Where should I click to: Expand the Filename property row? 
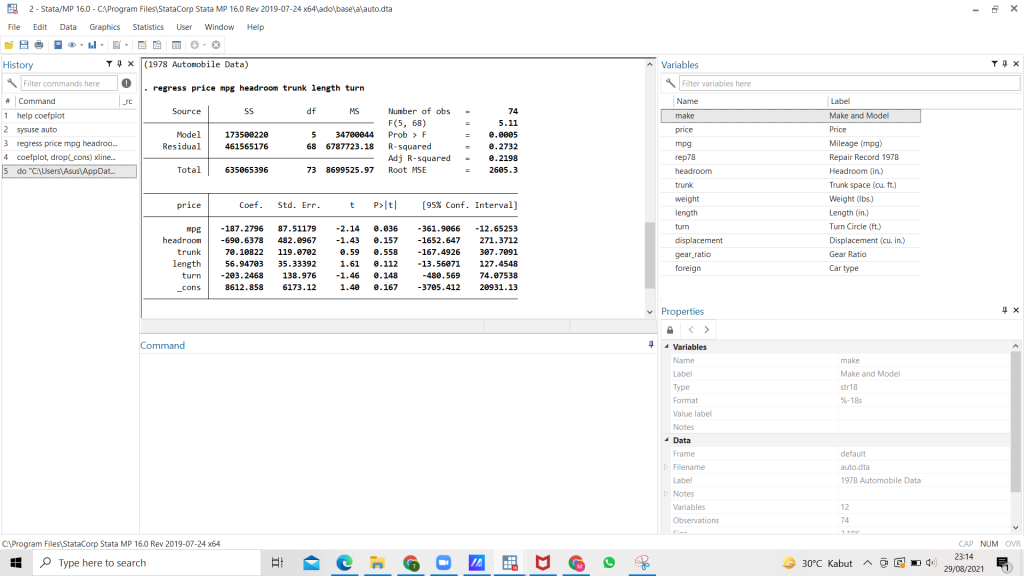pyautogui.click(x=666, y=467)
